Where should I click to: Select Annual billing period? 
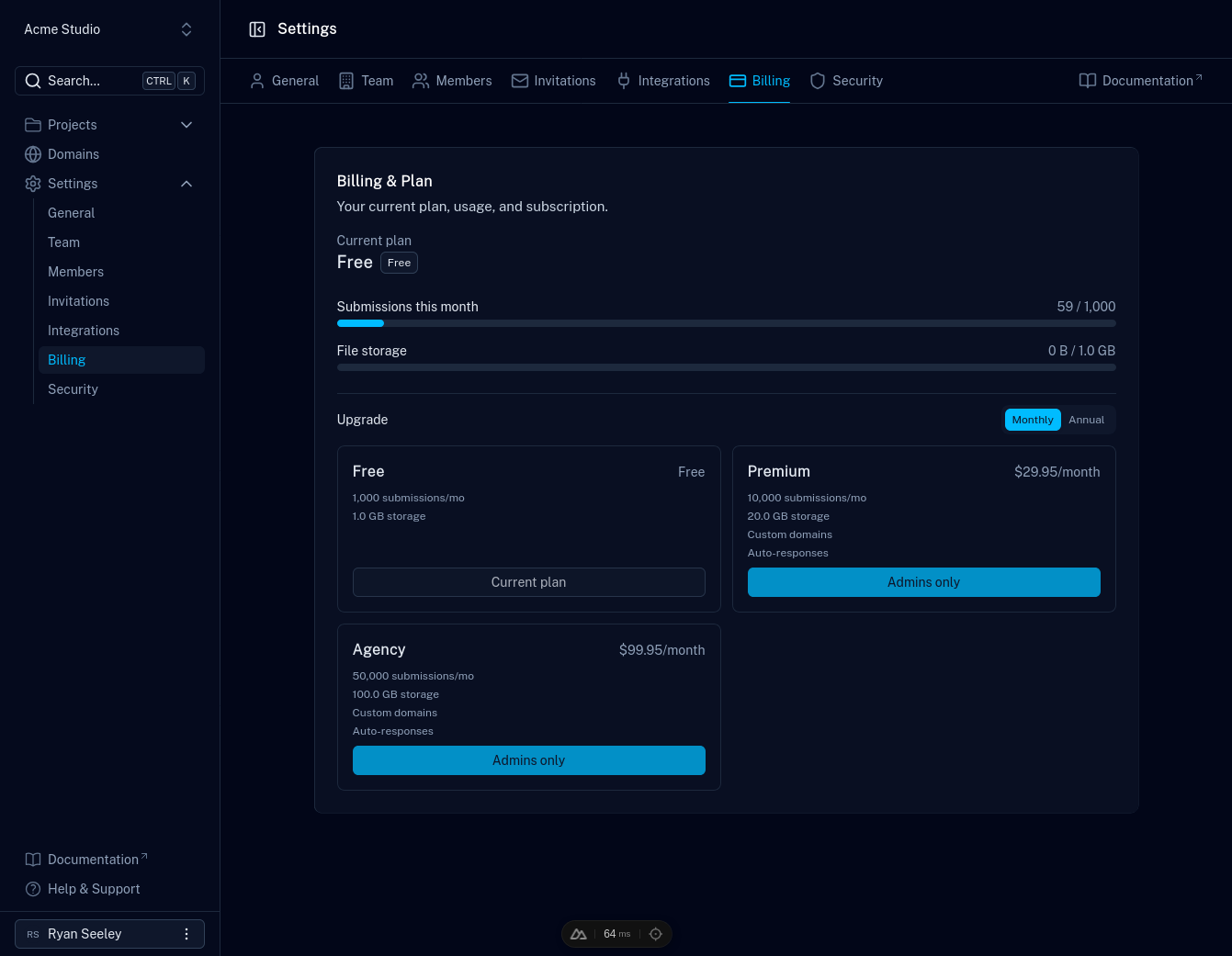tap(1086, 420)
